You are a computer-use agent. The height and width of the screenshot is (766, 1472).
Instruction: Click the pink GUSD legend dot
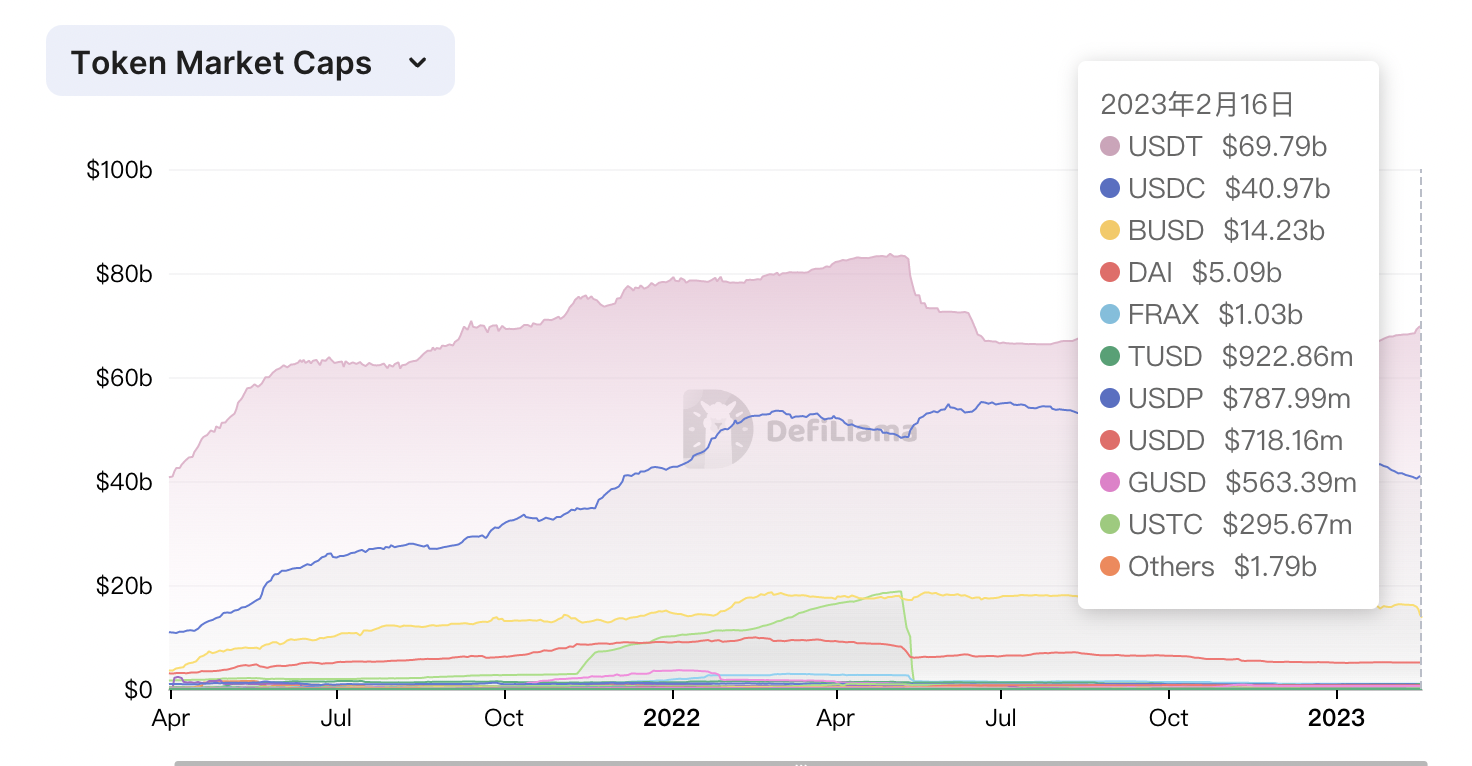click(x=1109, y=483)
